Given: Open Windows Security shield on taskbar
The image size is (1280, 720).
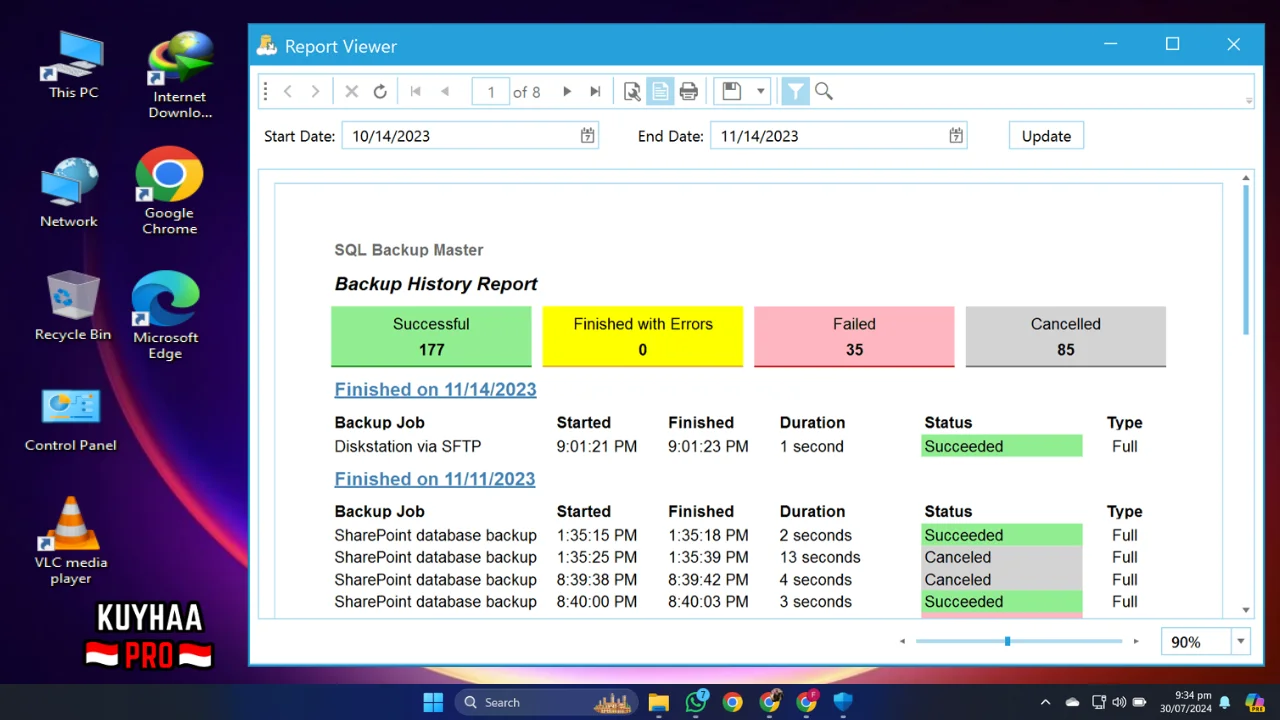Looking at the screenshot, I should pyautogui.click(x=843, y=702).
